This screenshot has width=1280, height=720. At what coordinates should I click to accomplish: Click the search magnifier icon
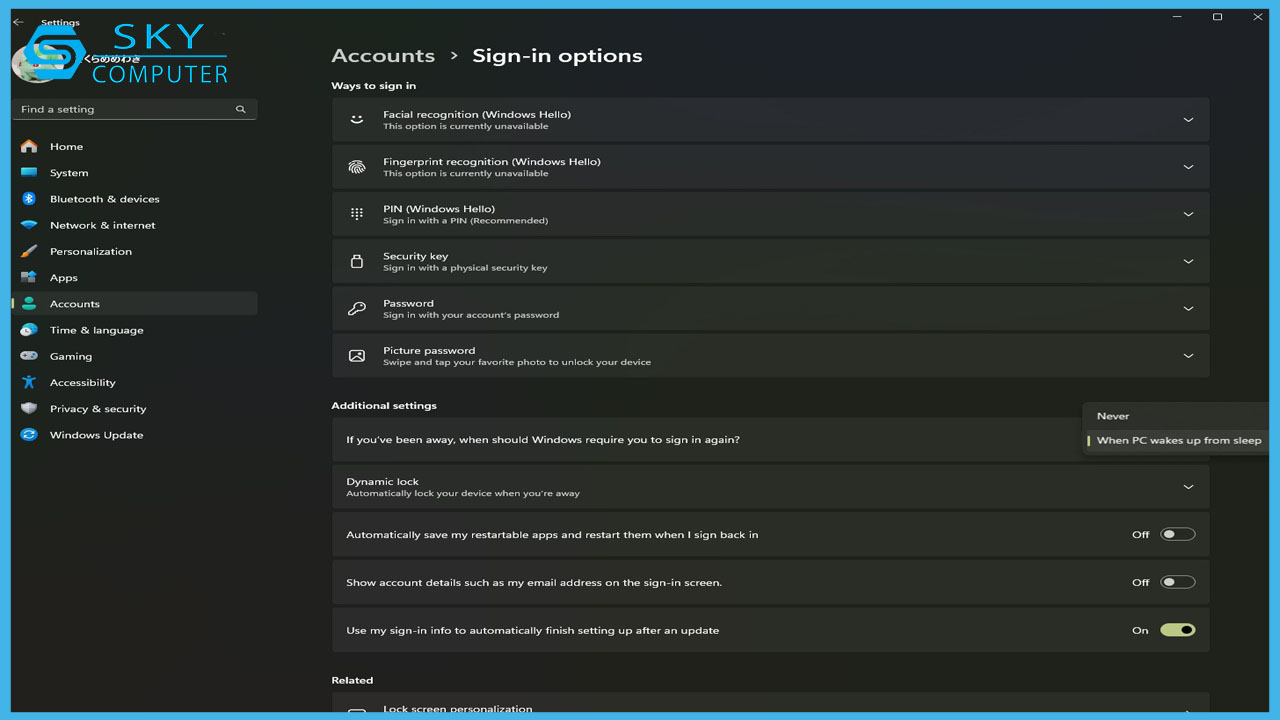tap(240, 109)
